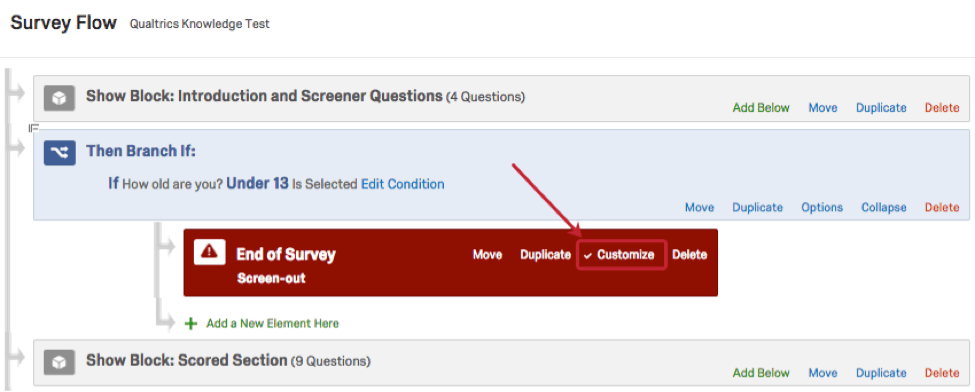This screenshot has width=975, height=392.
Task: Duplicate the Introduction and Screener Questions block
Action: tap(881, 108)
